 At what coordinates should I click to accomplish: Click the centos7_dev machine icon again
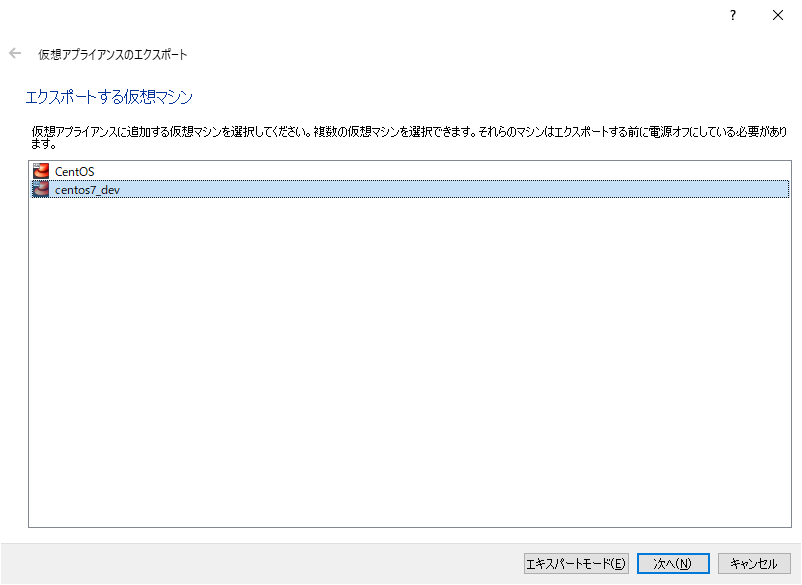coord(40,189)
